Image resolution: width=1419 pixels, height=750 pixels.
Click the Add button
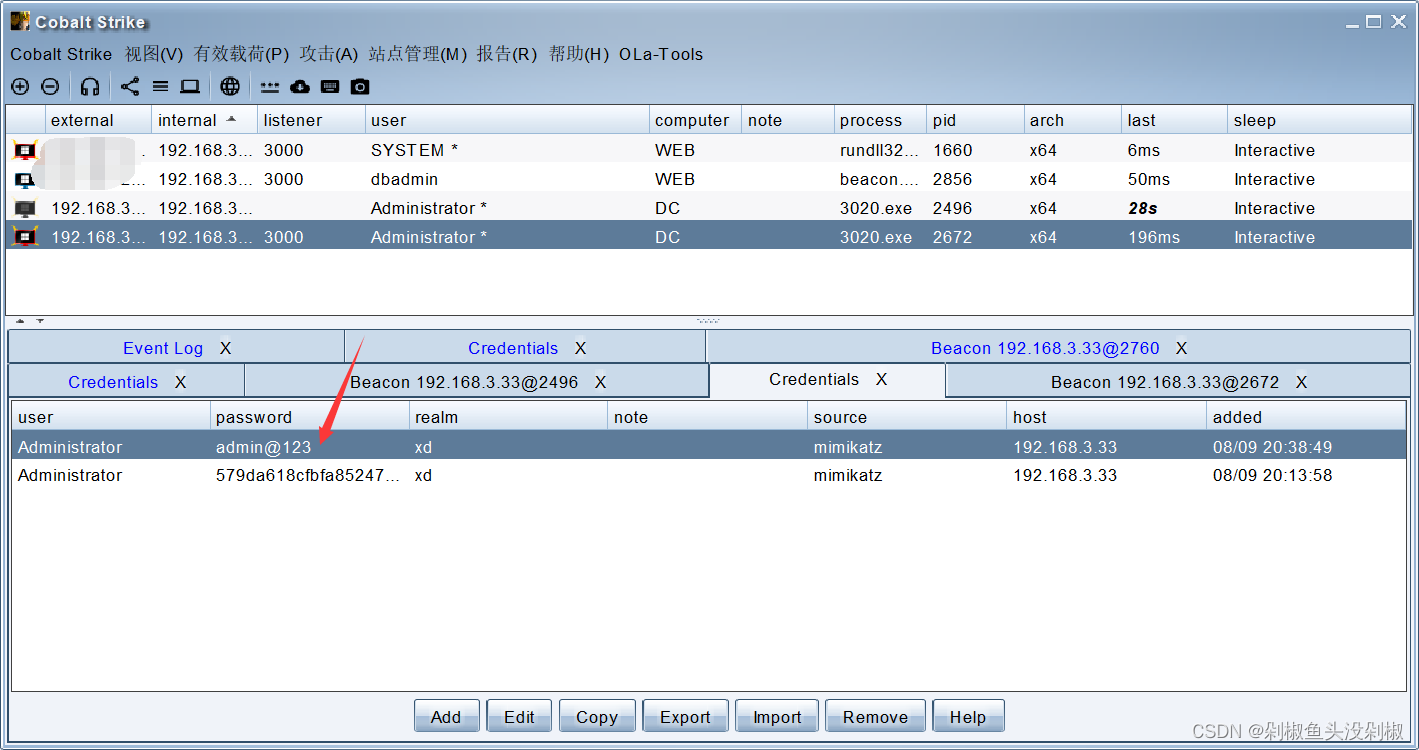coord(446,716)
